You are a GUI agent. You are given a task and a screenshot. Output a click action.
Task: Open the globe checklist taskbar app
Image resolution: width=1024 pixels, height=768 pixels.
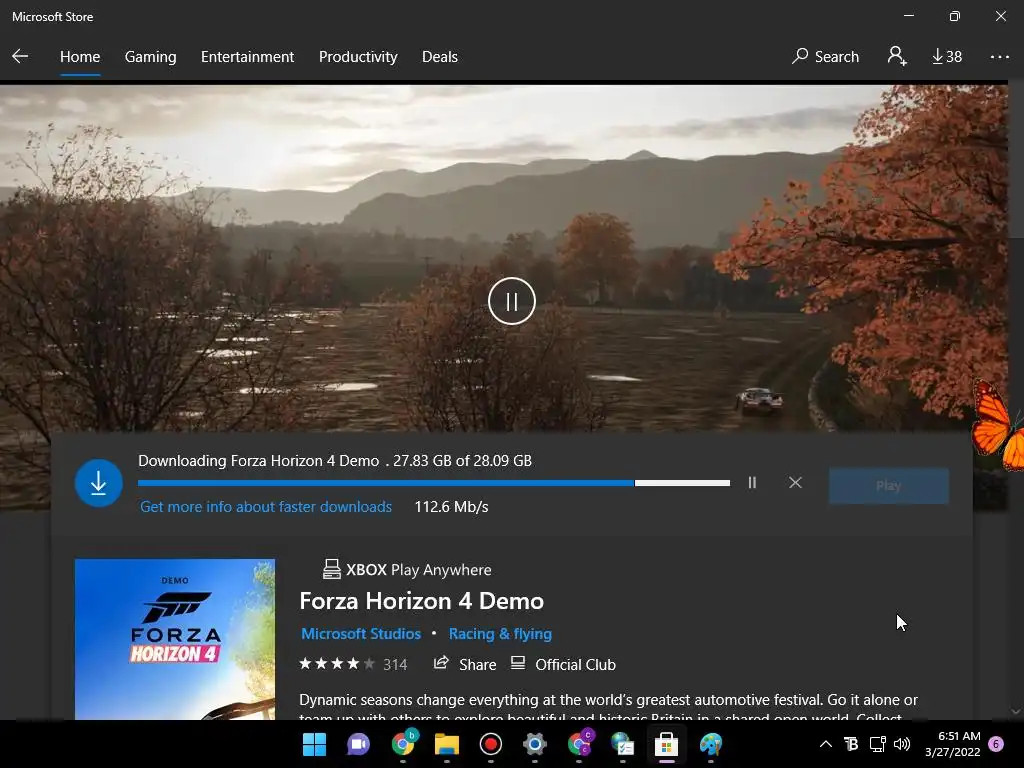click(622, 744)
